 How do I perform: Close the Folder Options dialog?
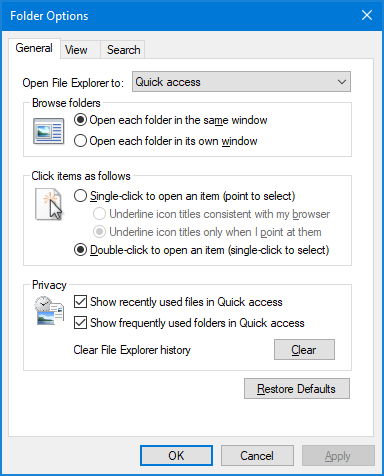(367, 15)
